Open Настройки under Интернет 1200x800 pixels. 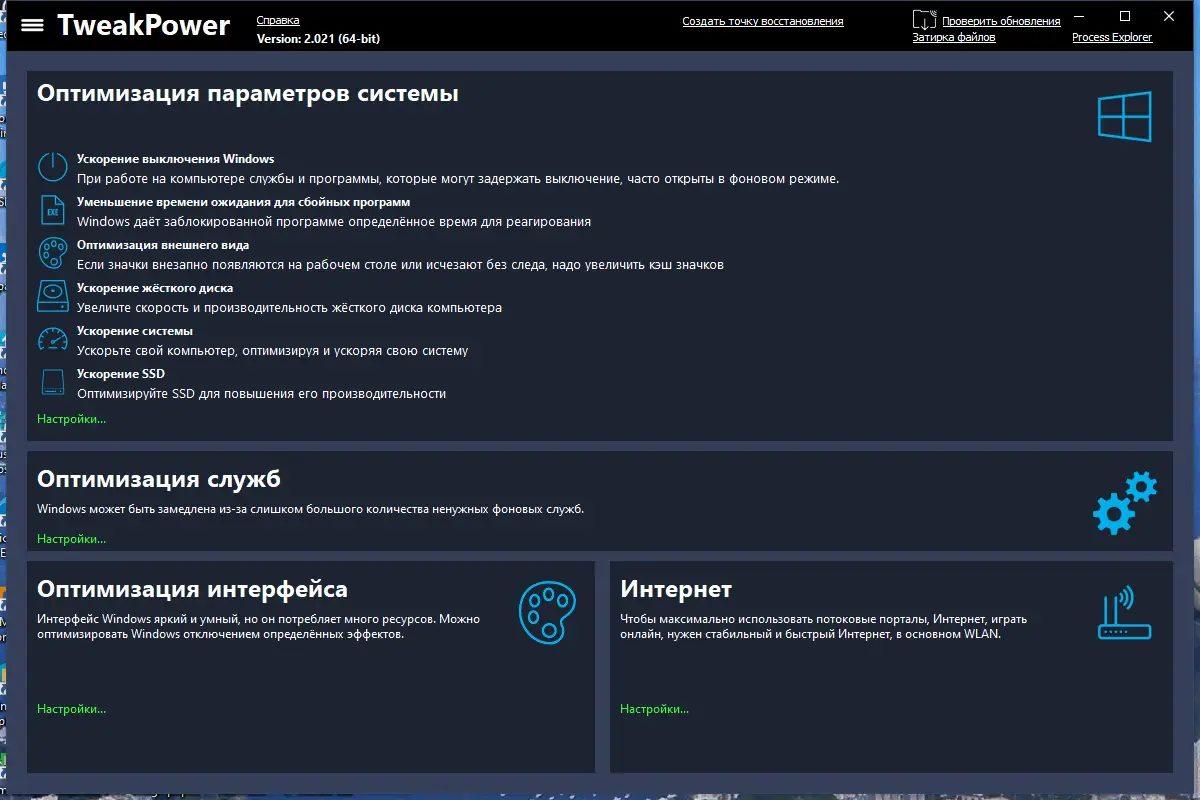click(x=654, y=709)
